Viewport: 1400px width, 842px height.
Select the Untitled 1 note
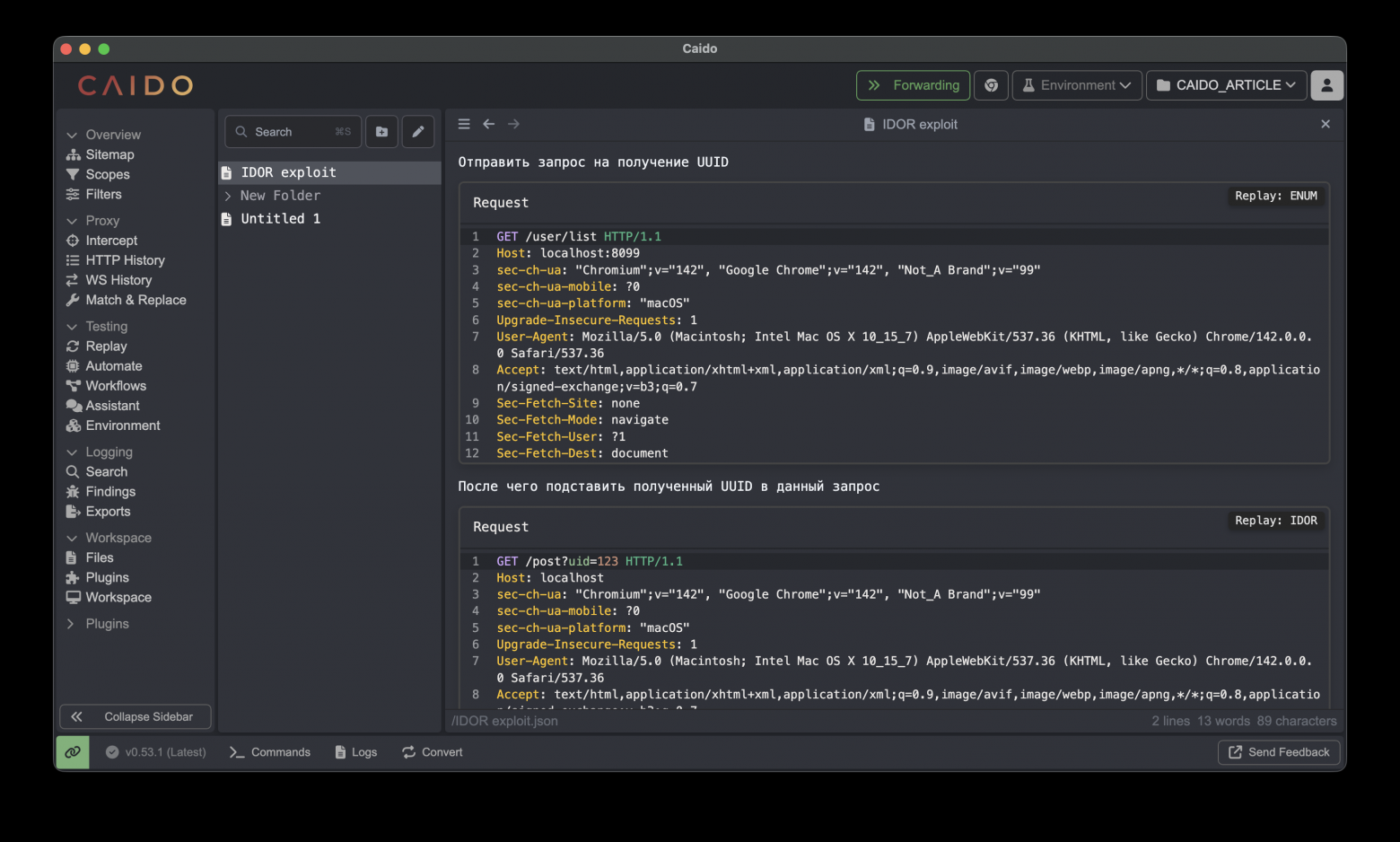280,219
